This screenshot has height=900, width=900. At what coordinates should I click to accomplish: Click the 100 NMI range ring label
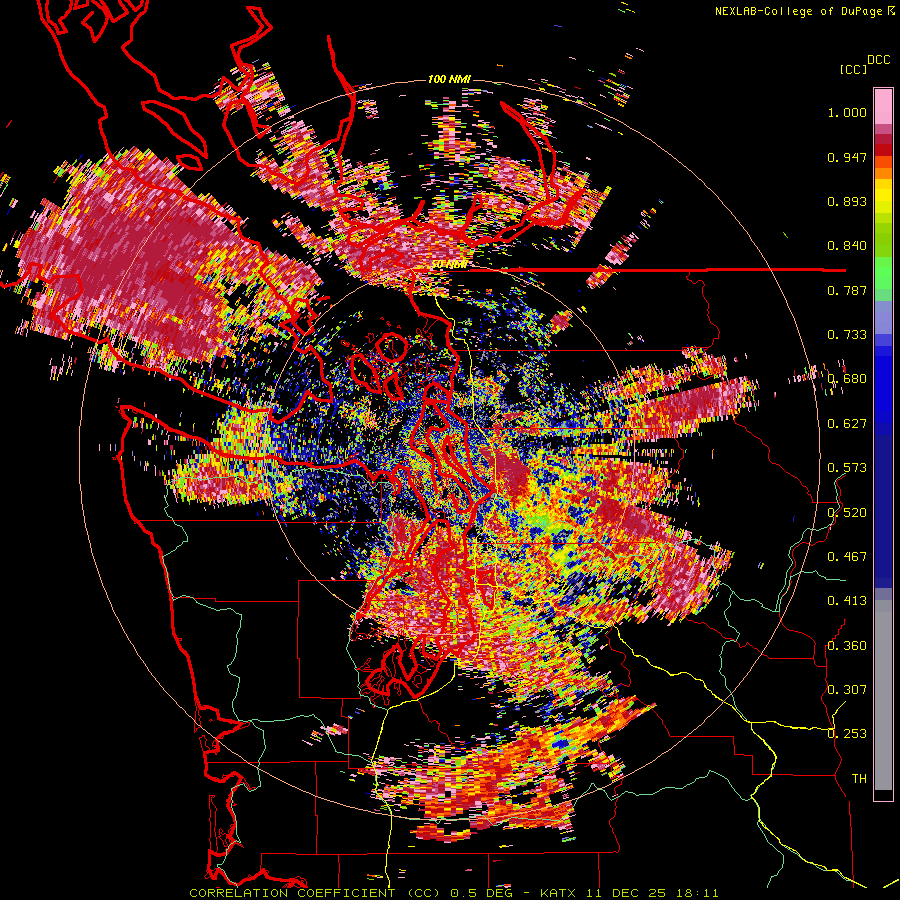click(449, 79)
